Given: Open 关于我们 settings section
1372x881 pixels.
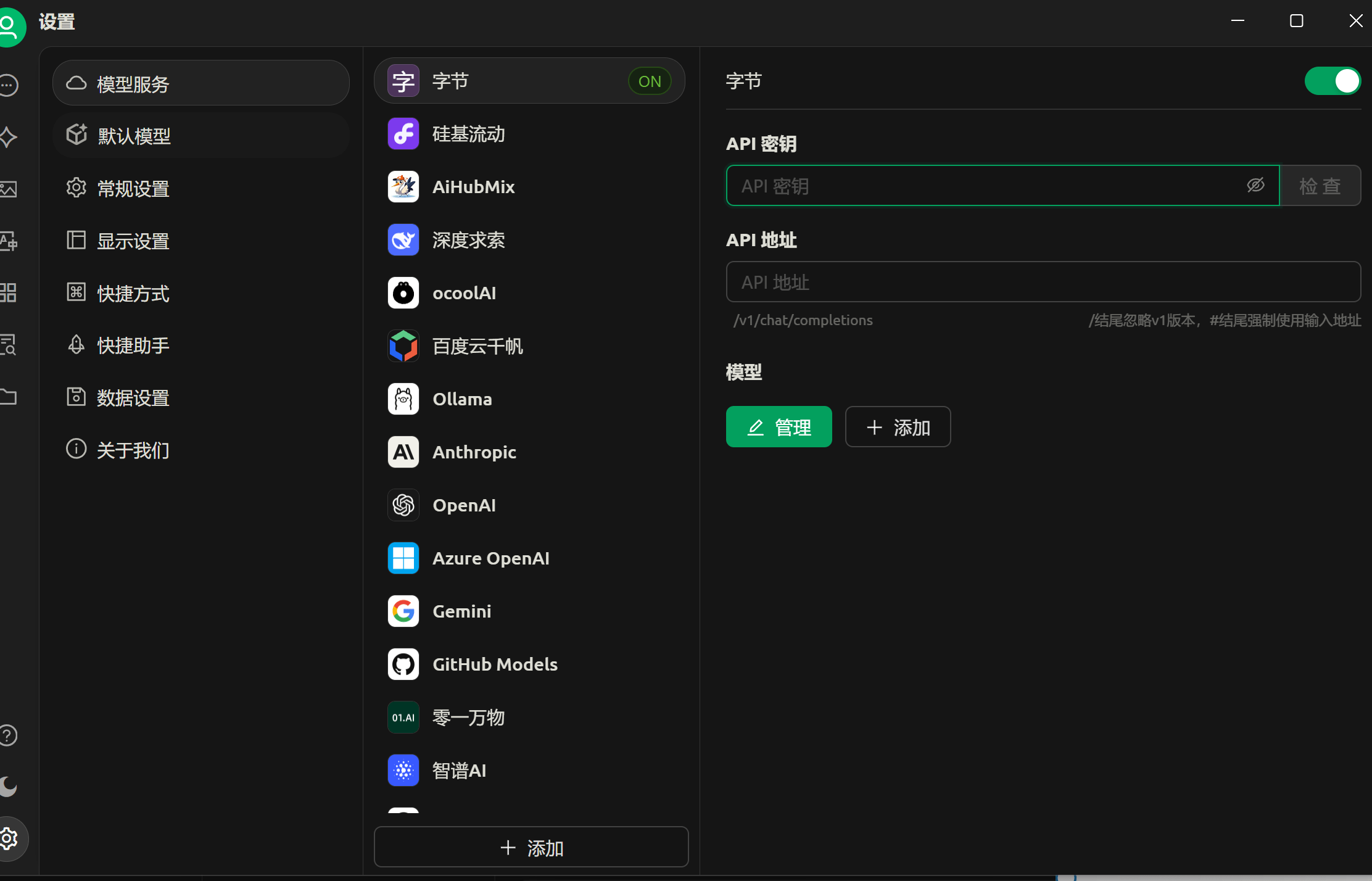Looking at the screenshot, I should click(x=201, y=450).
